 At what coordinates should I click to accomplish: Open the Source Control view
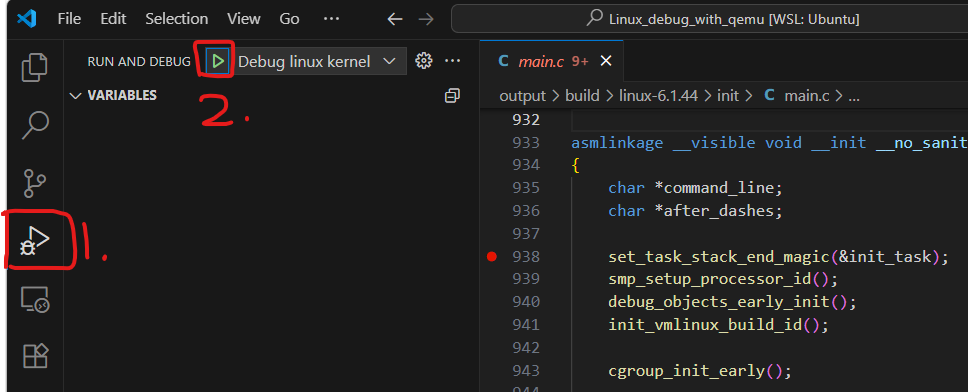35,183
